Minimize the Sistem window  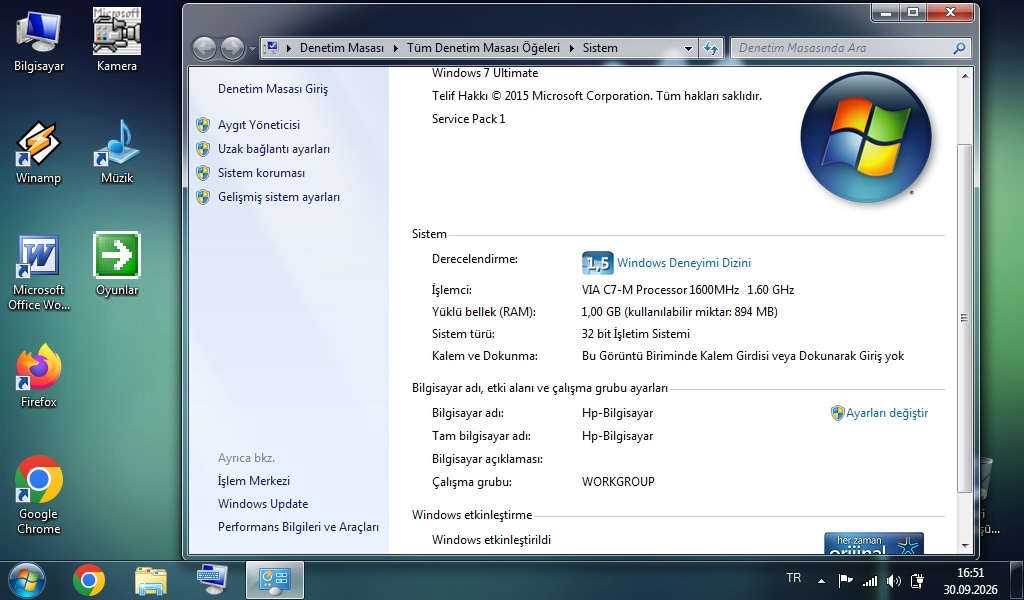(886, 12)
